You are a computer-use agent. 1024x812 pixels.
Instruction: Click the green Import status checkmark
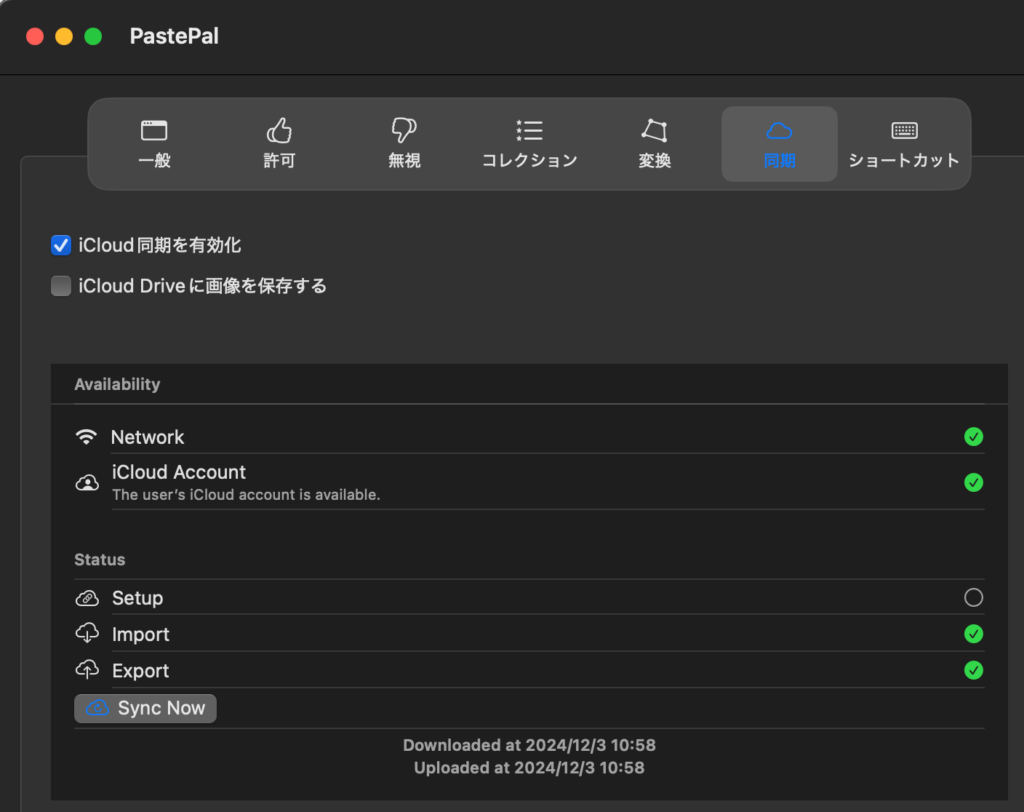tap(973, 634)
